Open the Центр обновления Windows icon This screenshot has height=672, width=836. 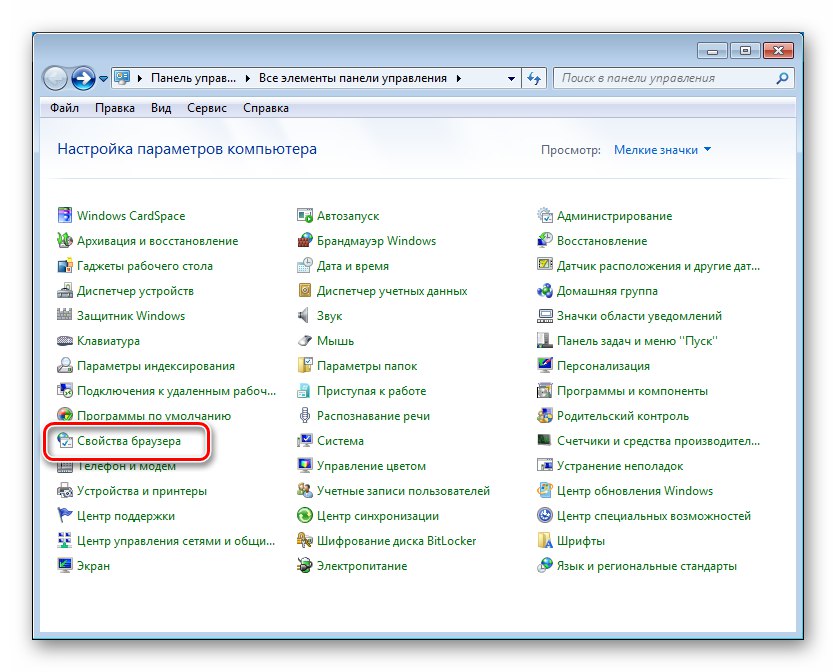coord(544,491)
